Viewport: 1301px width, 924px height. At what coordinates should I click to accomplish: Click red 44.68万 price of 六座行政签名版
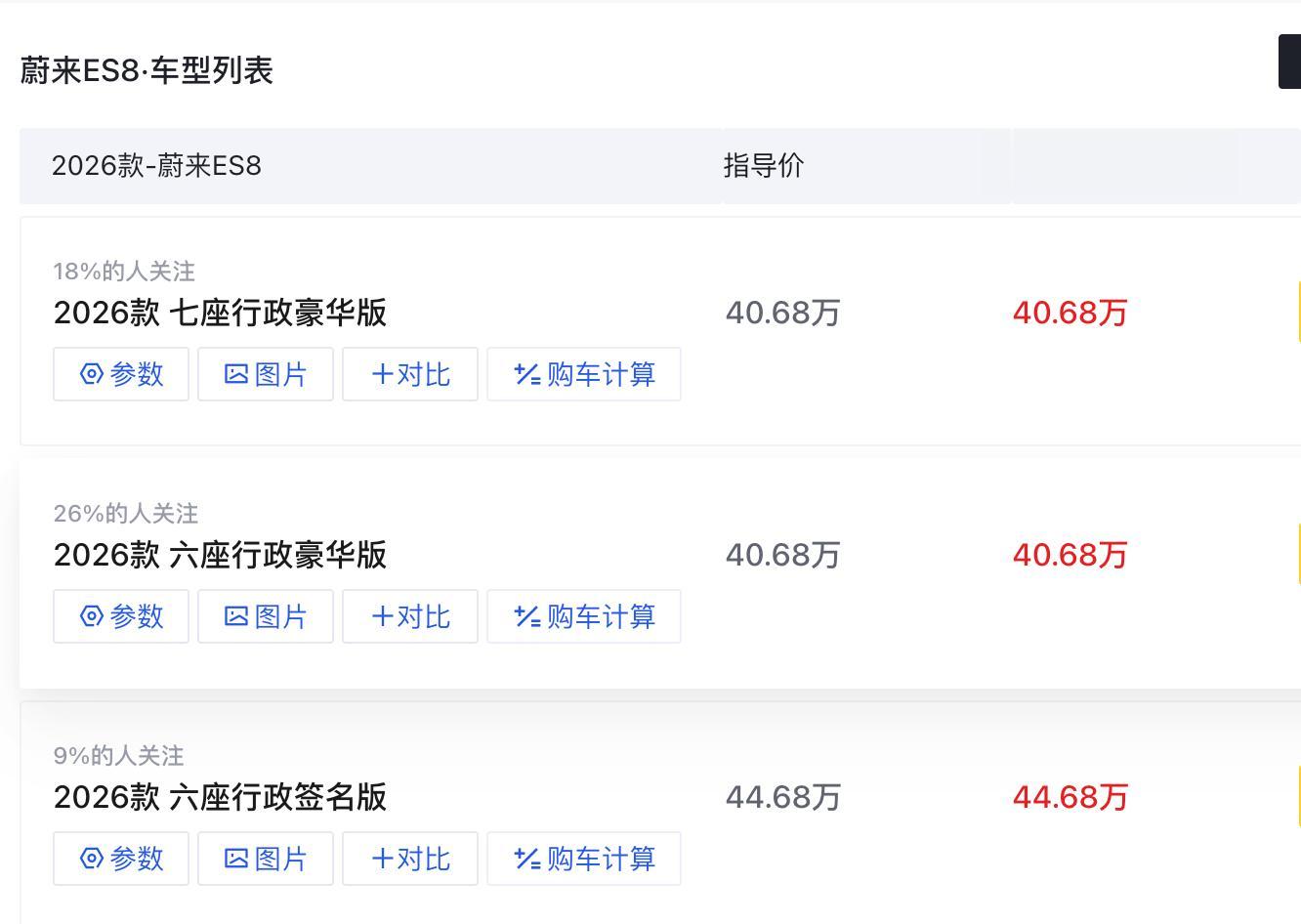click(1070, 797)
